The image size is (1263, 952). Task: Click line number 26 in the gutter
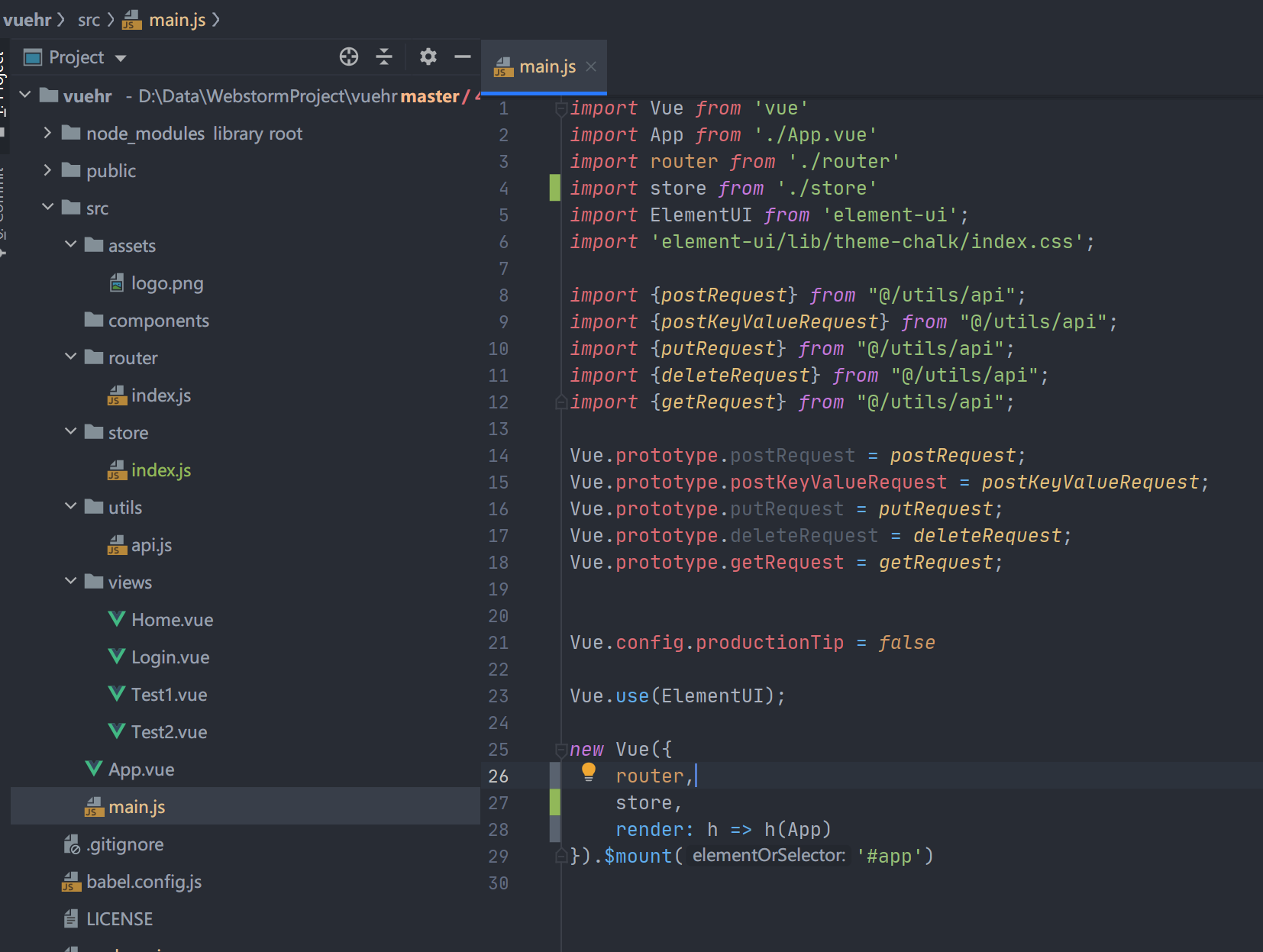(x=498, y=776)
